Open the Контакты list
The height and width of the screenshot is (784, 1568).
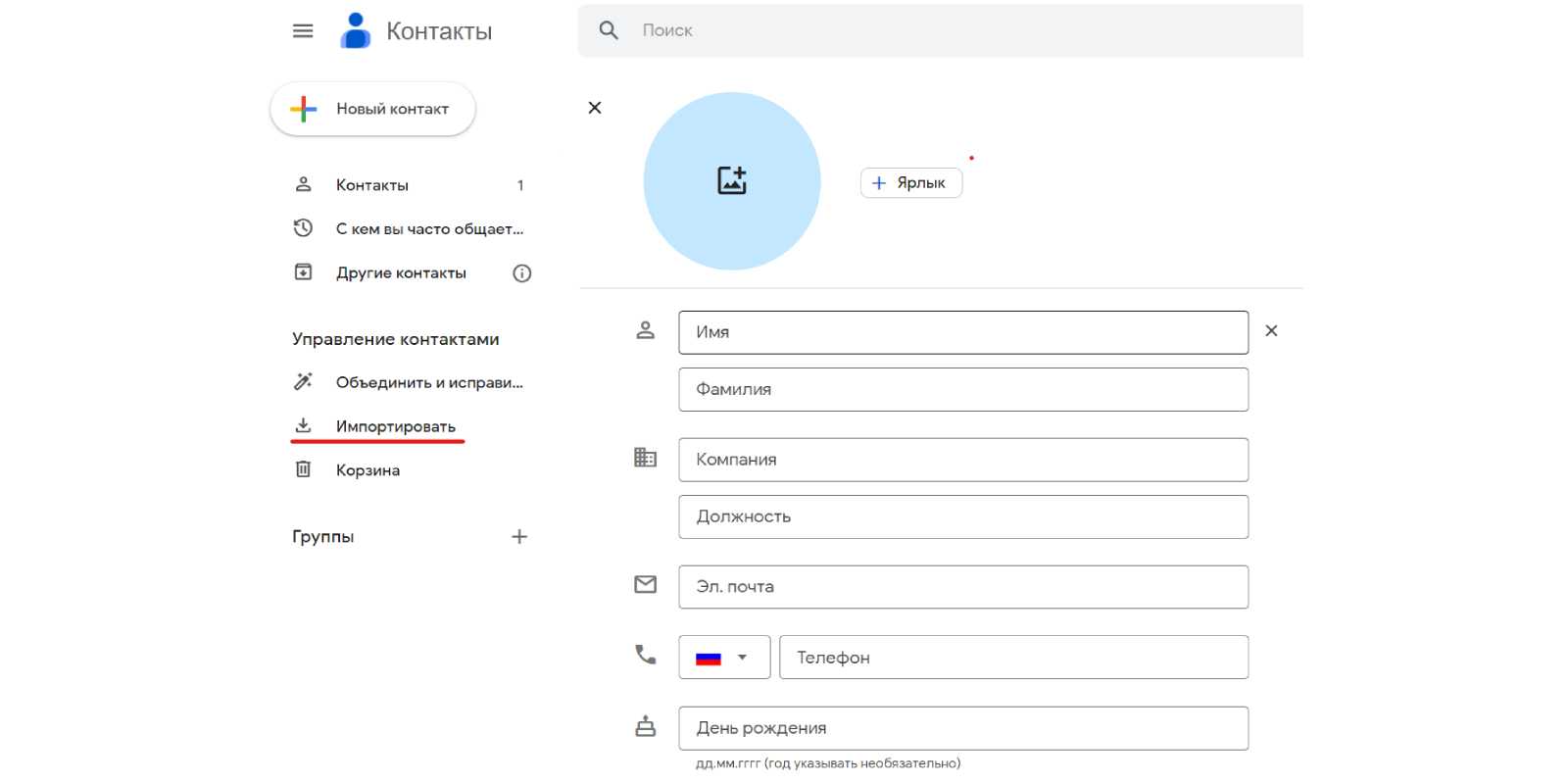[x=372, y=185]
